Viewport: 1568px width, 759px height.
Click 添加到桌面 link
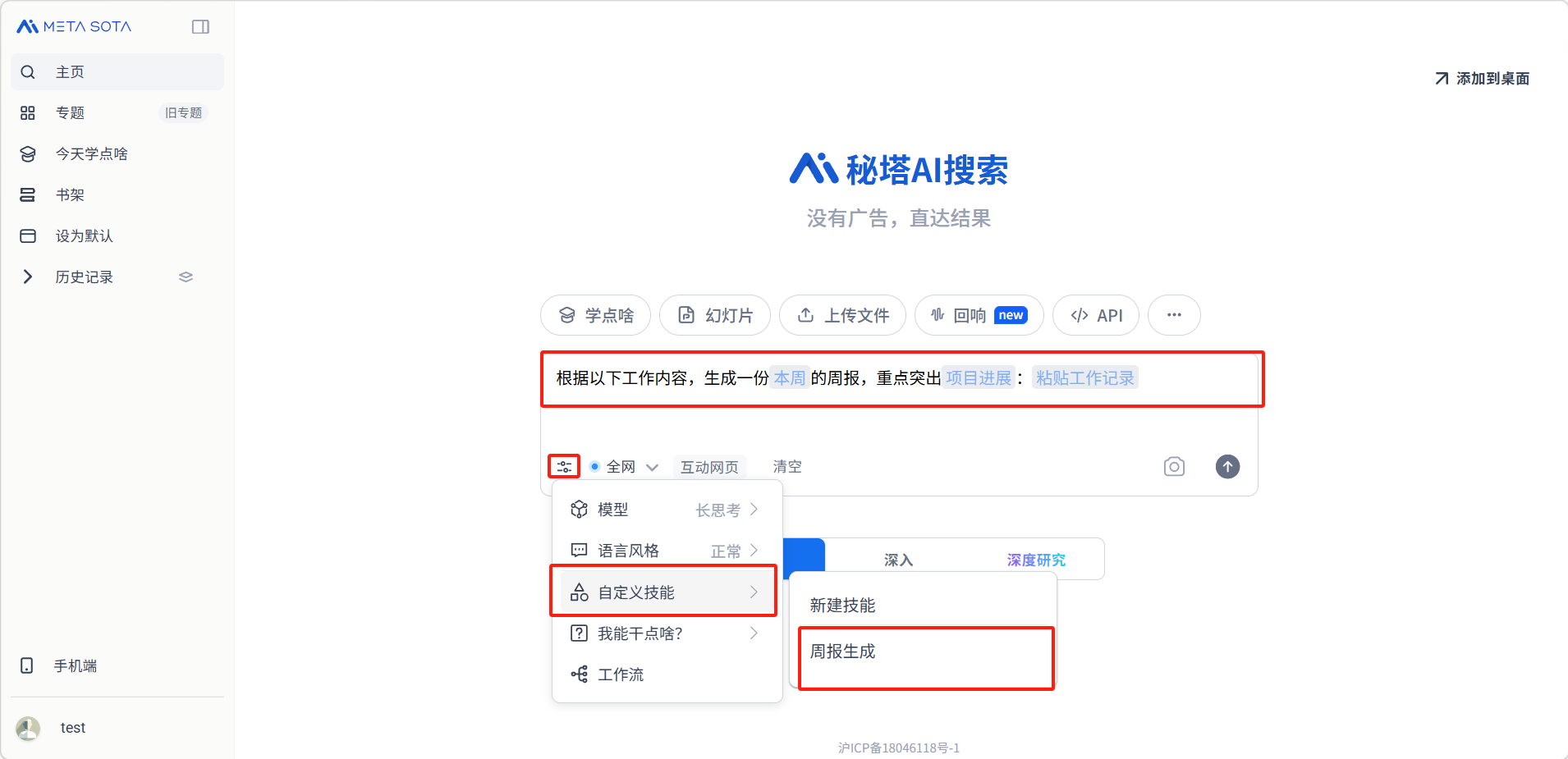coord(1483,79)
